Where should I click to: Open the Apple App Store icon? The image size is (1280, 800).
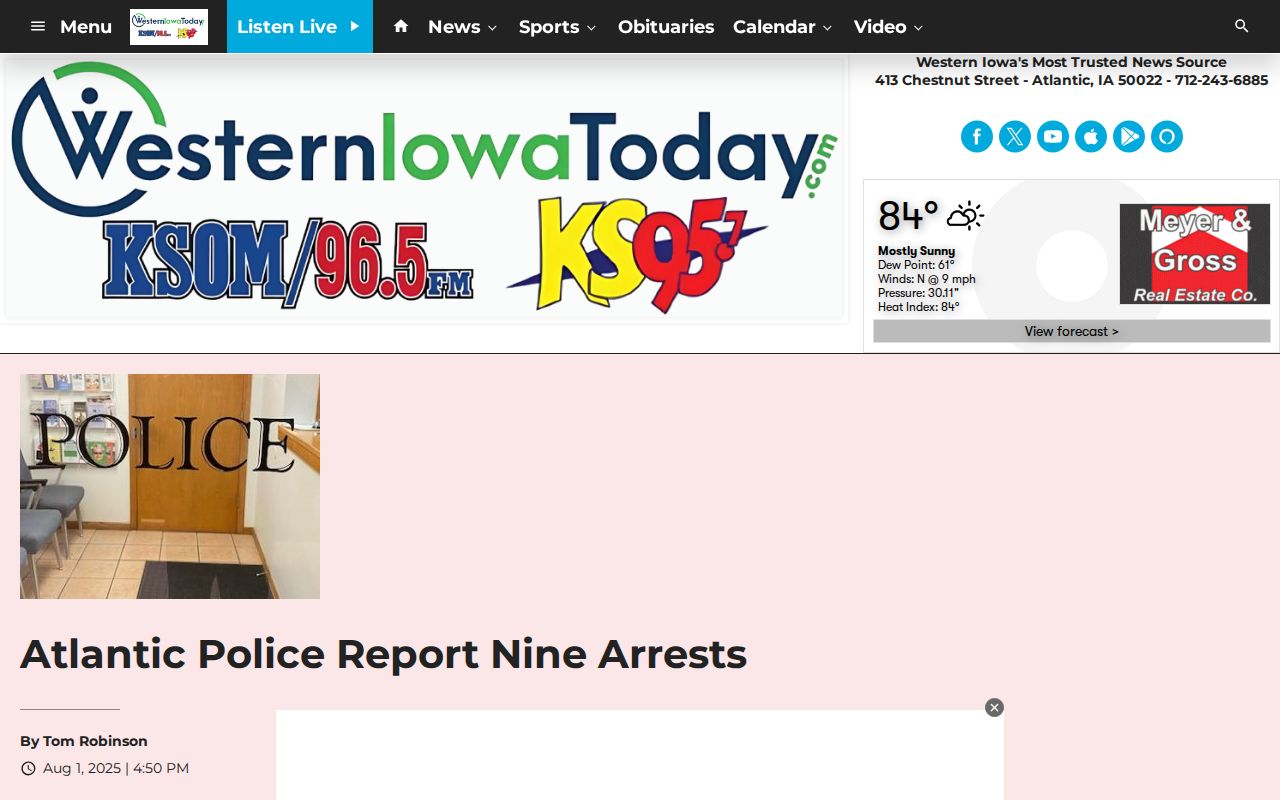click(x=1091, y=137)
